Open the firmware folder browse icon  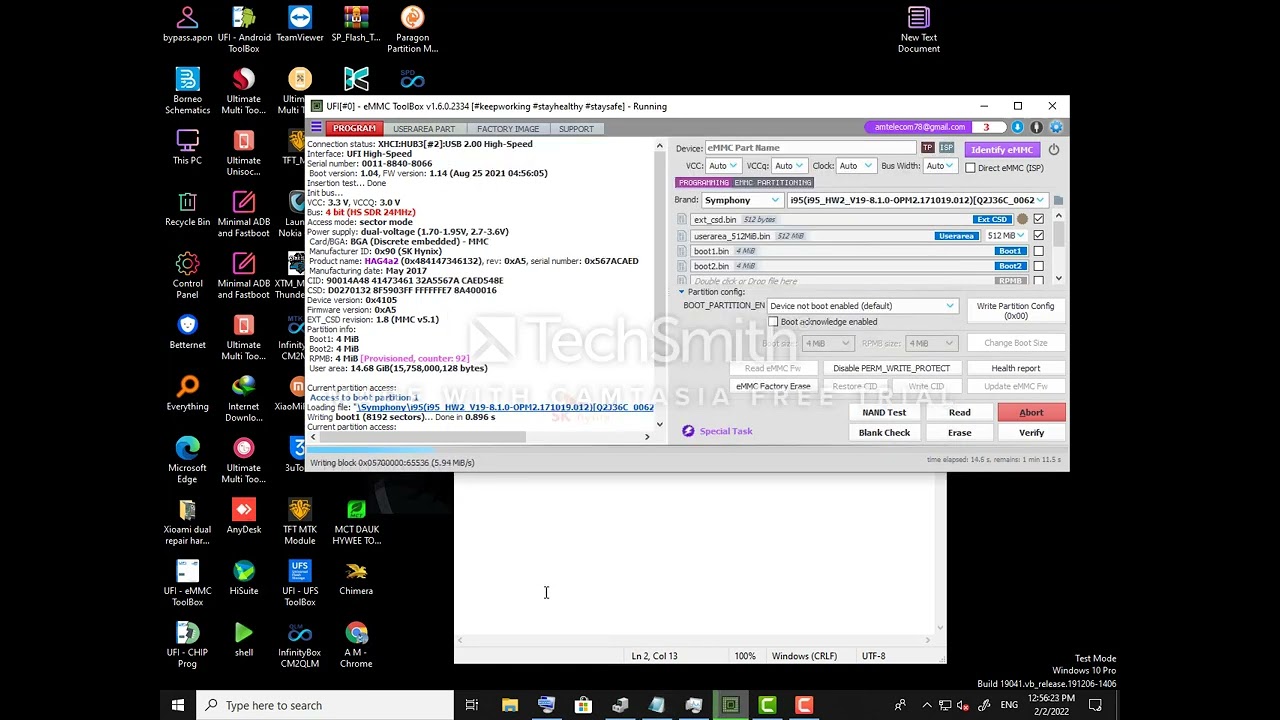[x=1058, y=200]
